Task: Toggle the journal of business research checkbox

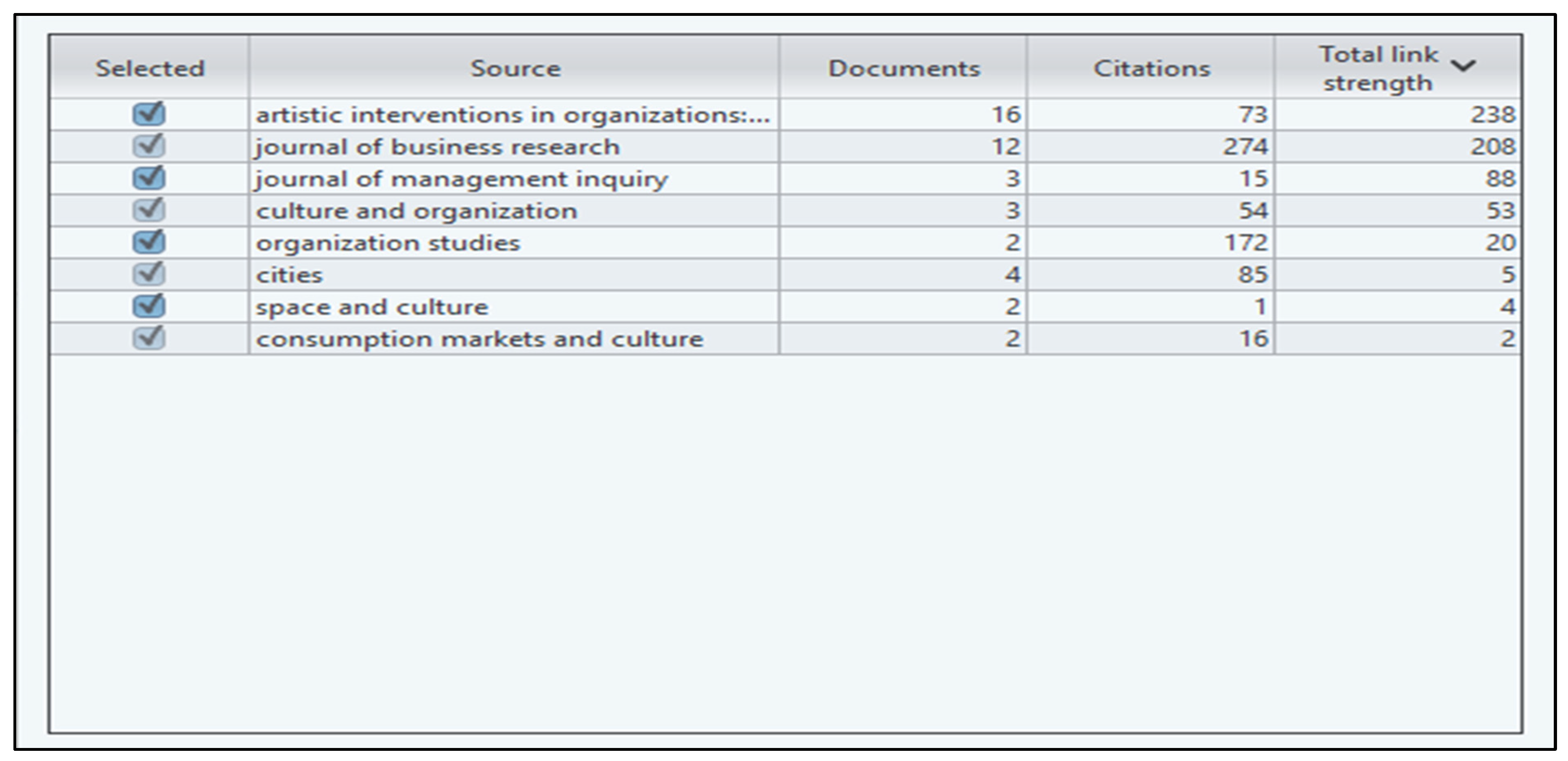Action: pyautogui.click(x=148, y=146)
